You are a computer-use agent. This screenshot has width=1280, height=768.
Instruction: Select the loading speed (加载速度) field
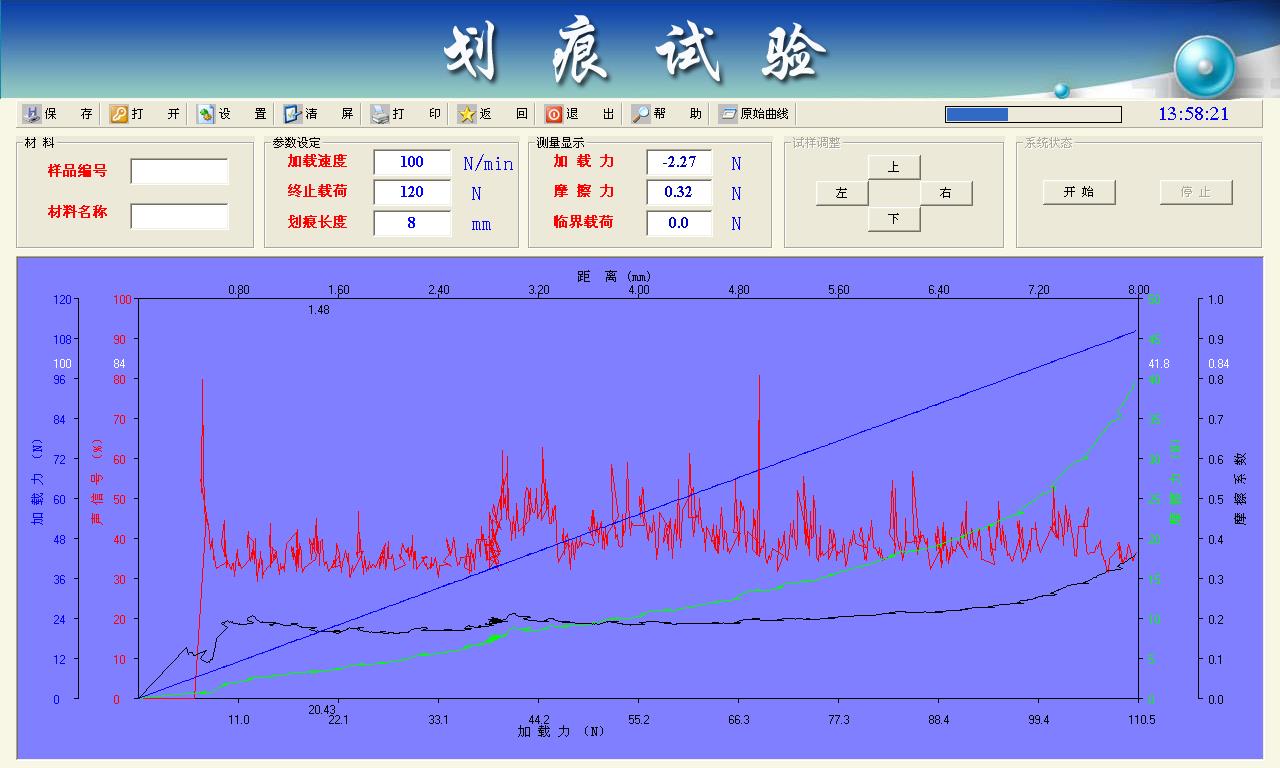point(411,162)
